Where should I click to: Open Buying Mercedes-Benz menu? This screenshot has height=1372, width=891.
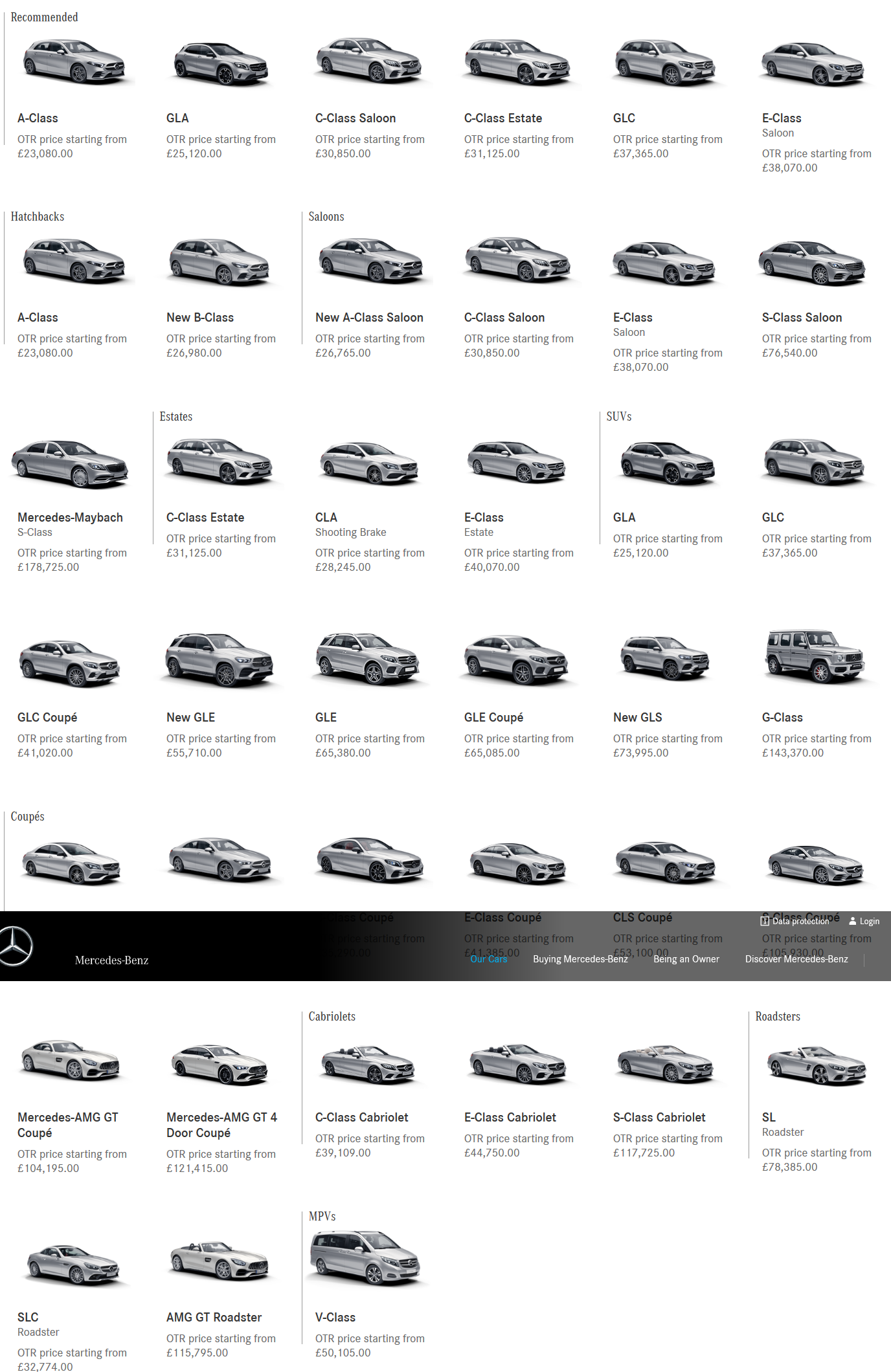pos(580,959)
